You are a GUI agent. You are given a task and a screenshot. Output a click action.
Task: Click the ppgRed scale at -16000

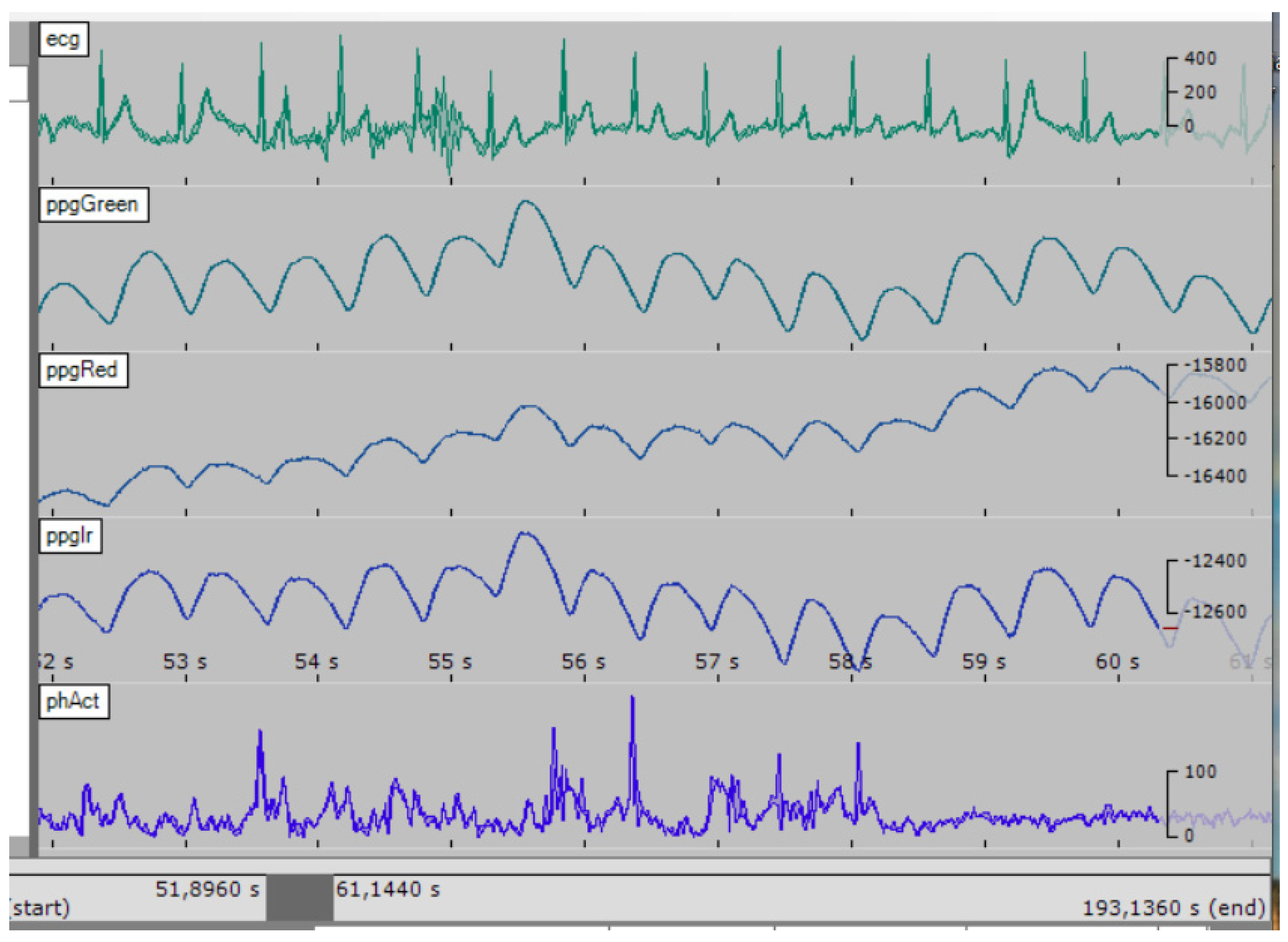click(1215, 402)
